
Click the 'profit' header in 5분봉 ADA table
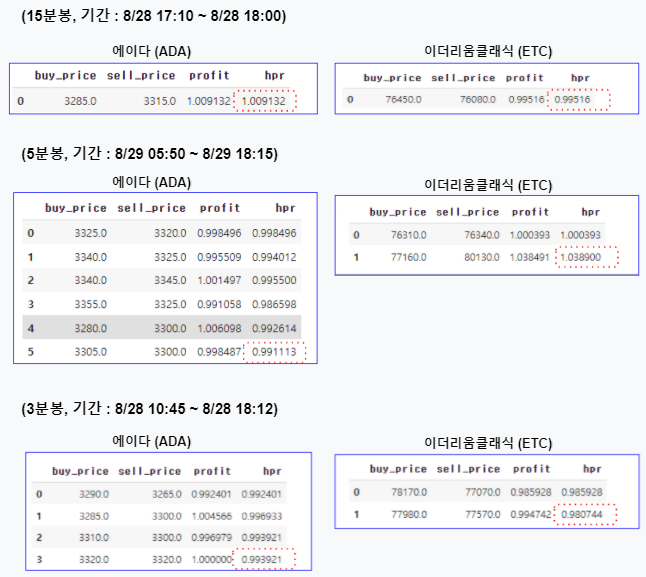pyautogui.click(x=220, y=208)
